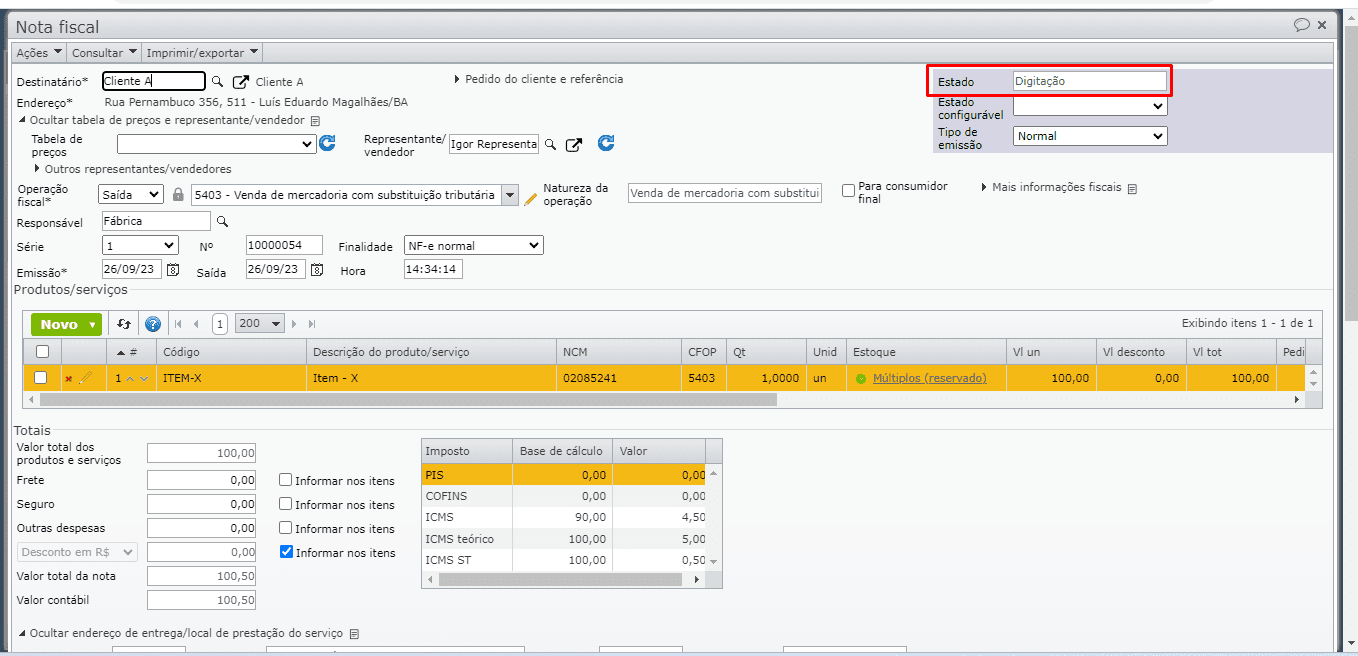This screenshot has height=656, width=1358.
Task: Click the blue help icon in grid toolbar
Action: (153, 324)
